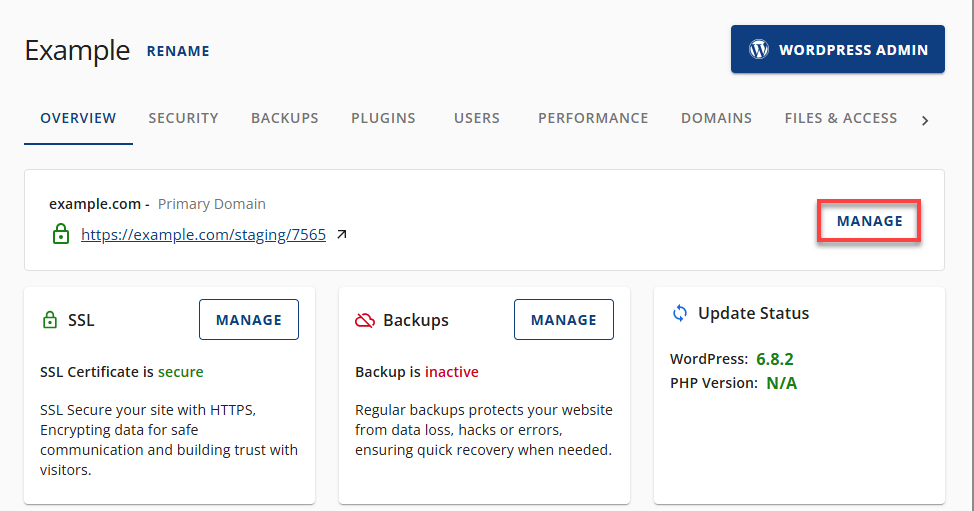Viewport: 974px width, 511px height.
Task: Click the external link arrow icon
Action: [342, 235]
